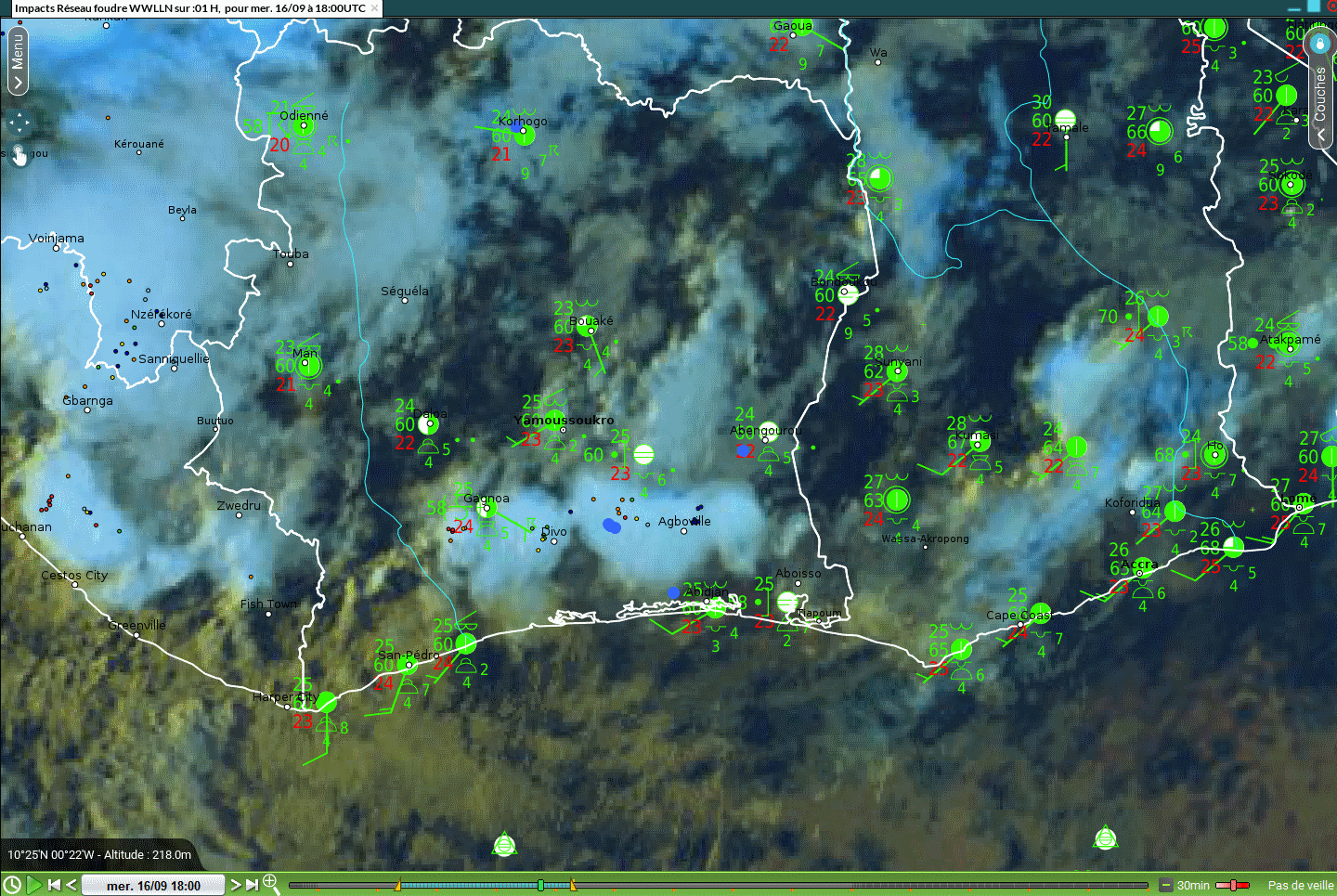
Task: Click the Sunyani station observation symbol
Action: pos(897,371)
